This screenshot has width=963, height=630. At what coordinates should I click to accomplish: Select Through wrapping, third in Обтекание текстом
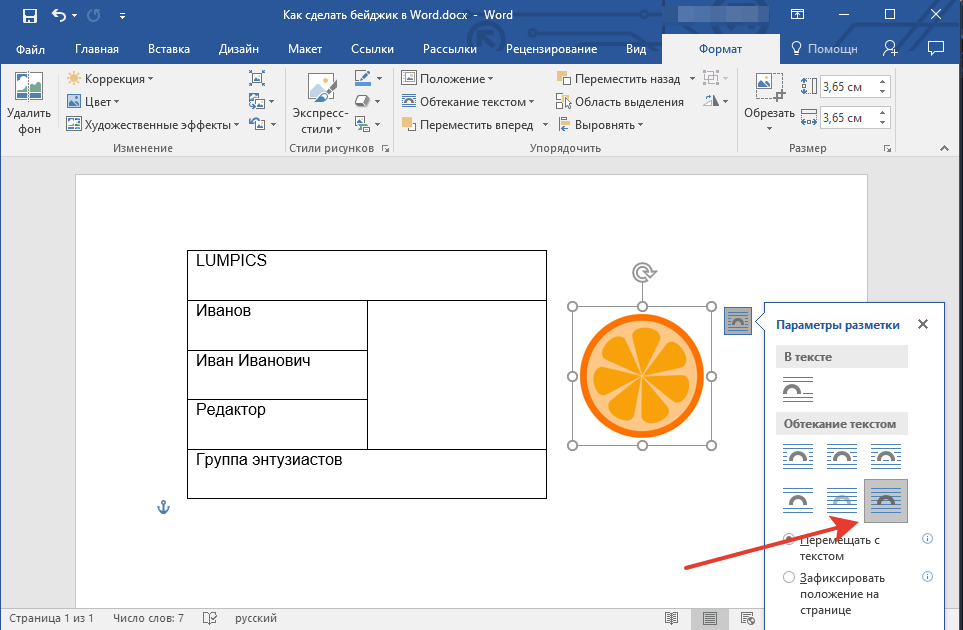[x=885, y=457]
